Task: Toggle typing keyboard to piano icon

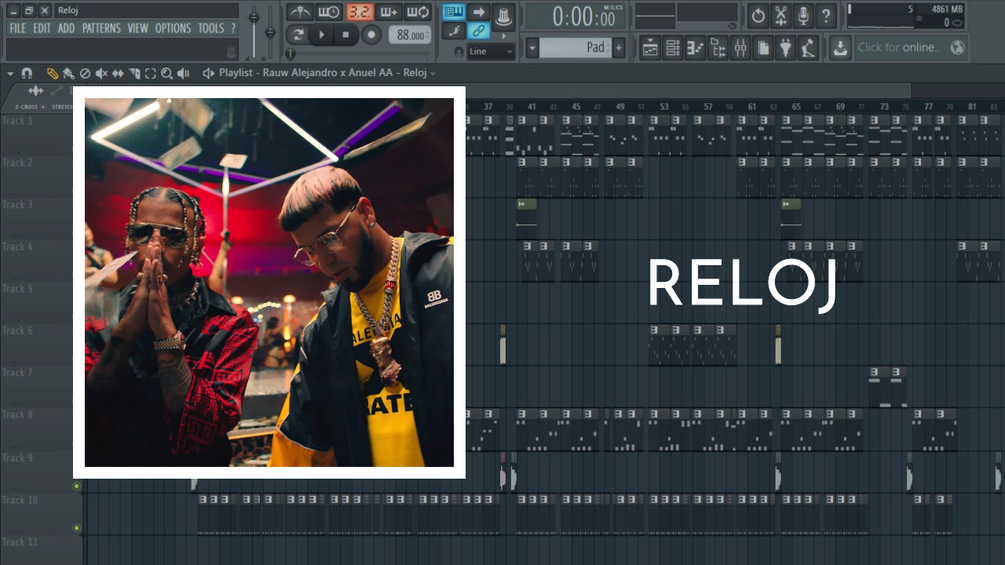Action: [x=454, y=12]
